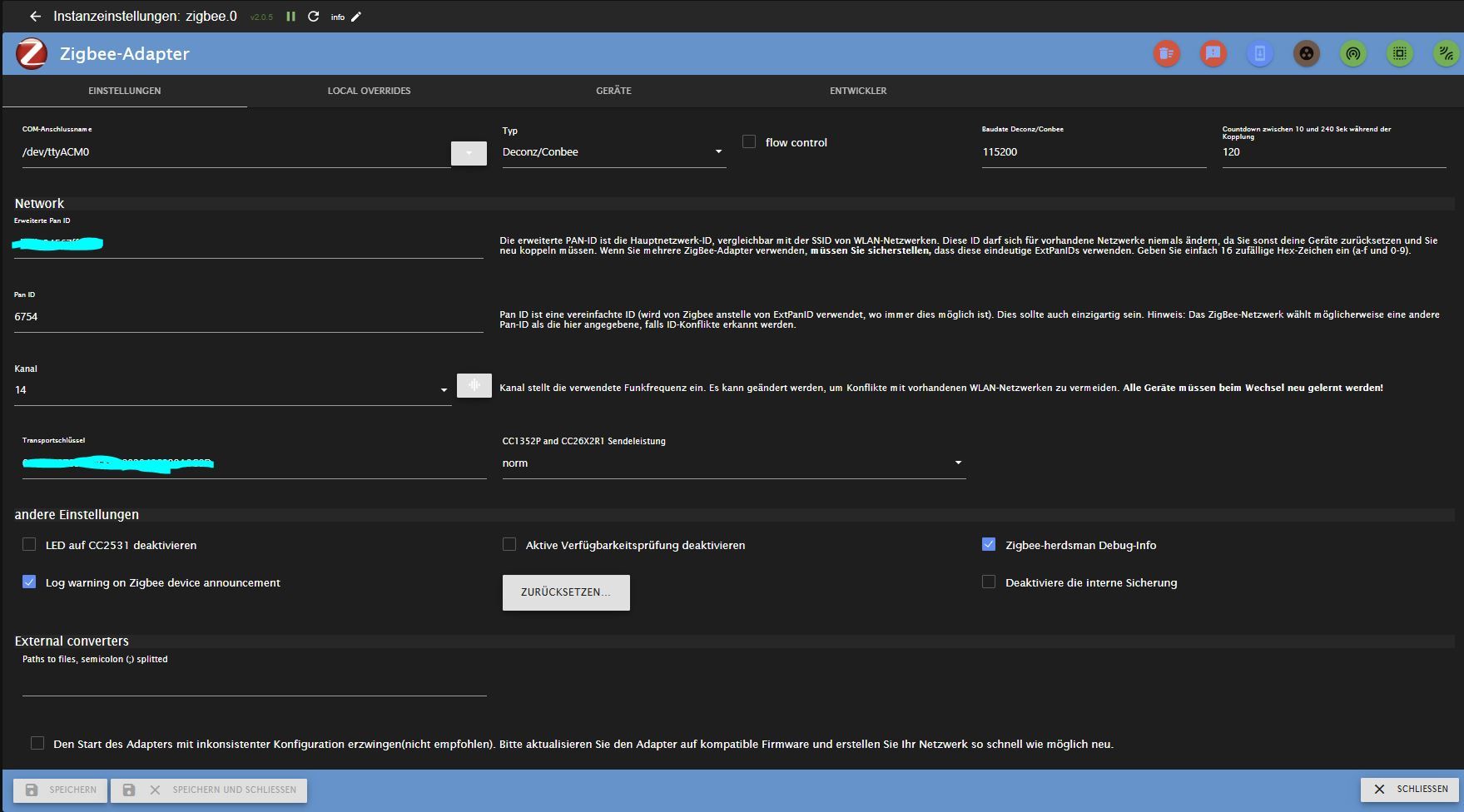The image size is (1464, 812).
Task: Click the pairing countdown field showing 120
Action: click(1334, 152)
